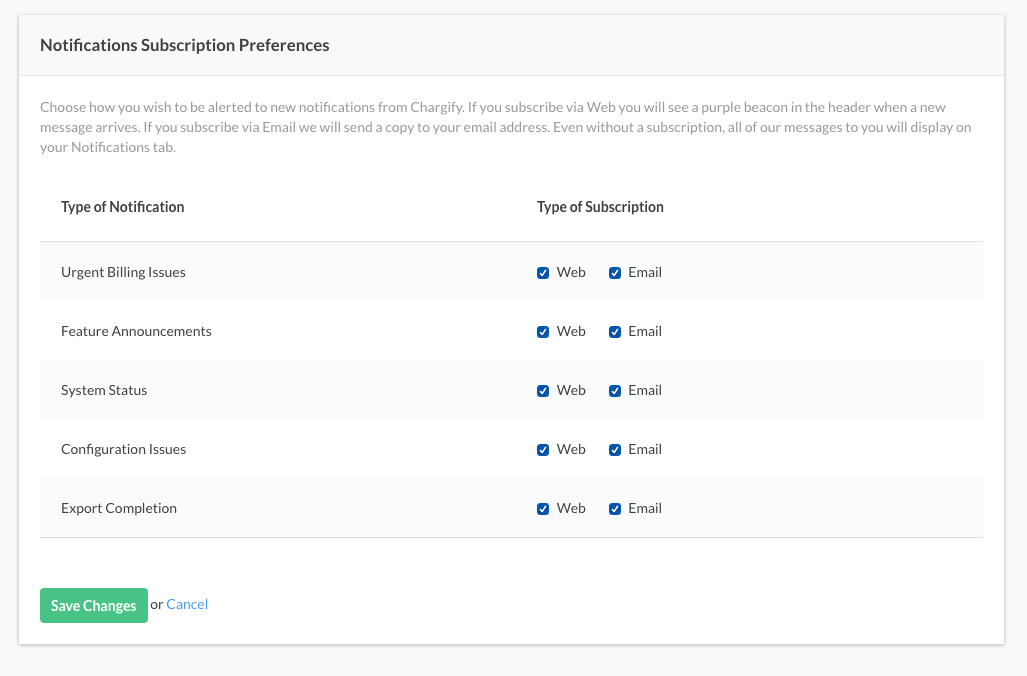The image size is (1027, 676).
Task: Click the Type of Subscription column header
Action: 600,207
